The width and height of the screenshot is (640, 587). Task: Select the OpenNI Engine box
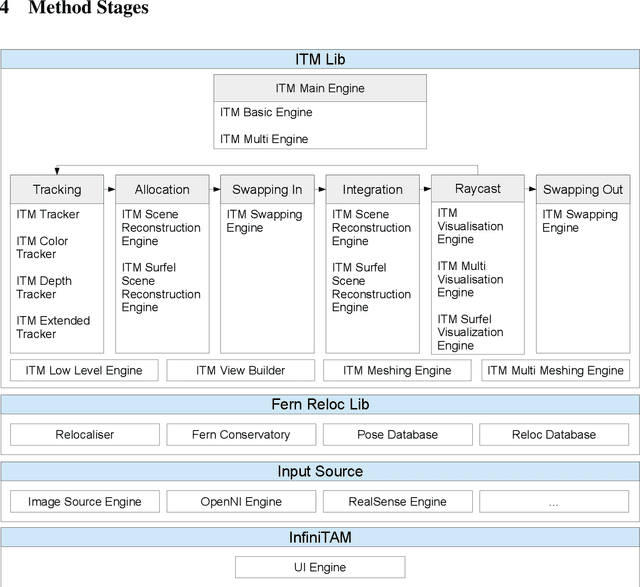[240, 502]
